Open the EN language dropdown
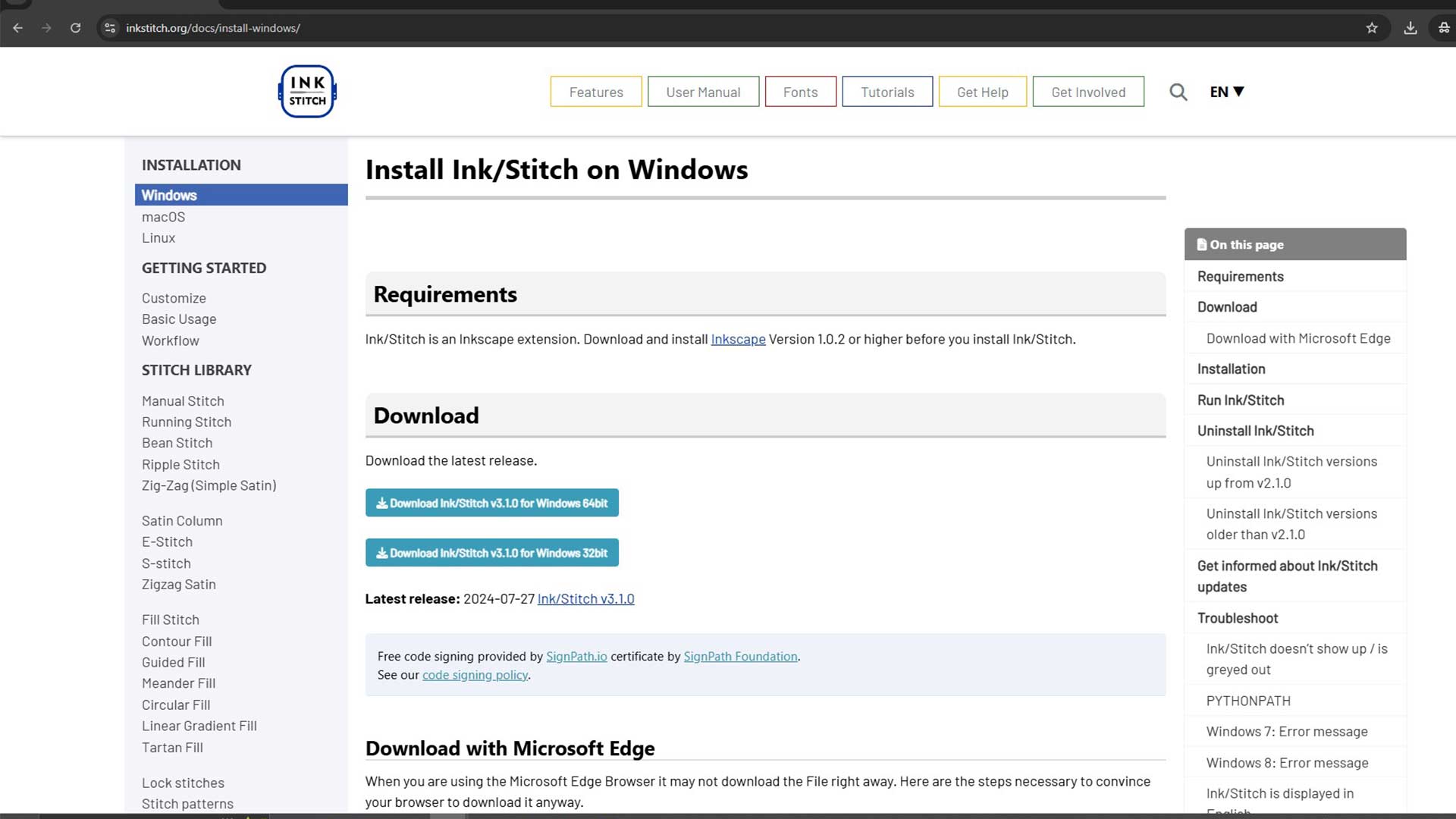Screen dimensions: 1456x819 click(x=1227, y=92)
